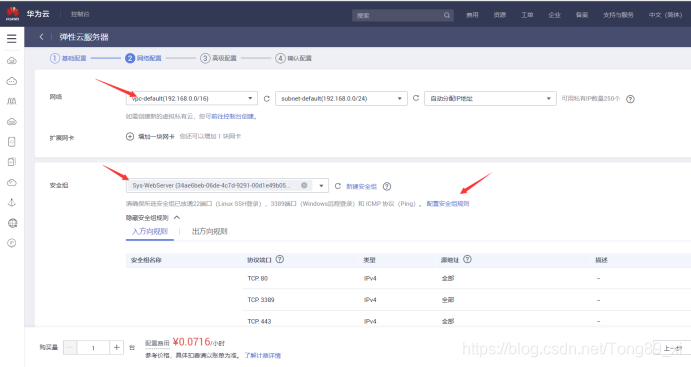Show help for 协议端口 column header
Viewport: 691px width, 367px height.
[x=279, y=259]
